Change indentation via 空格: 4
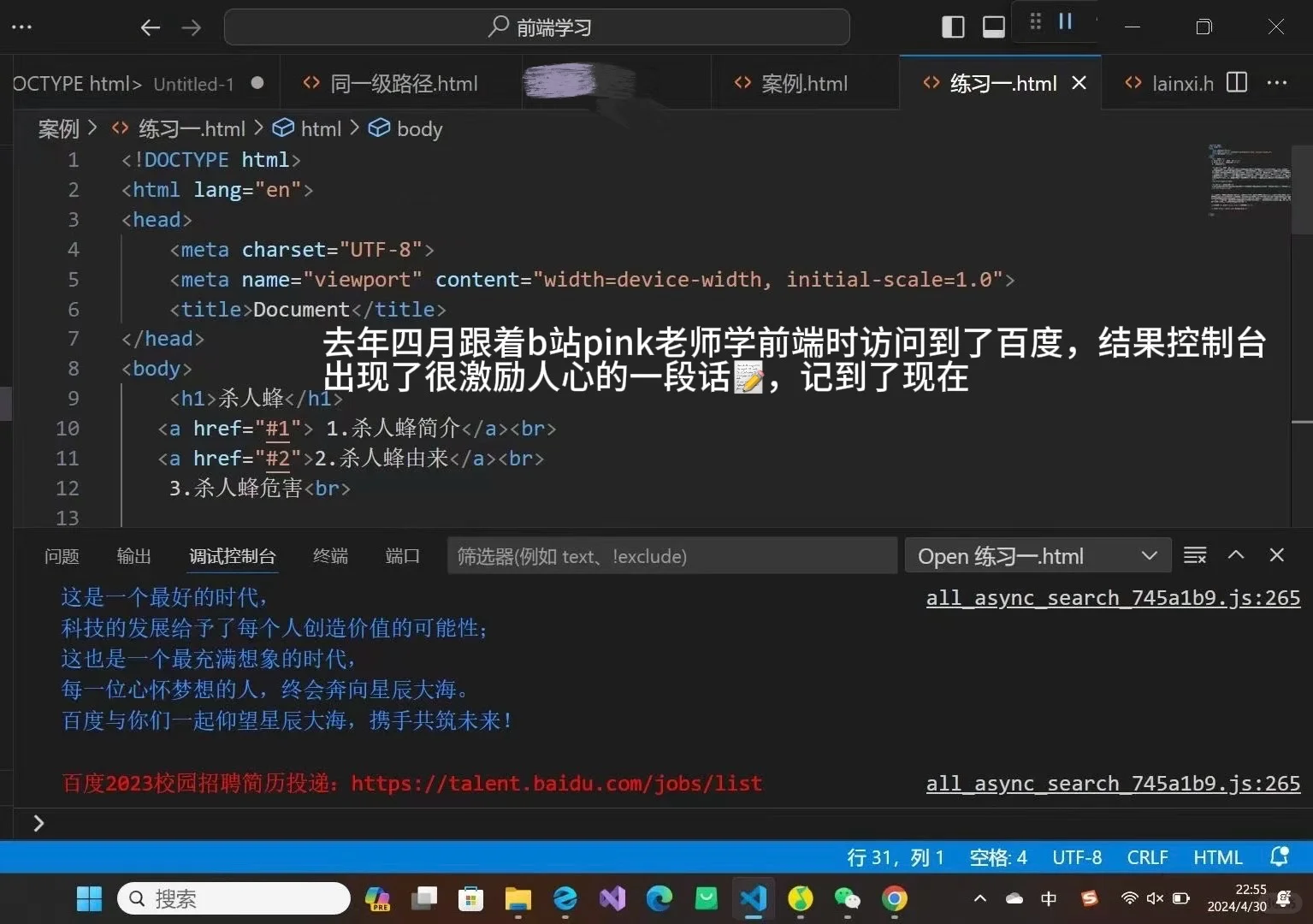Viewport: 1313px width, 924px height. (x=998, y=857)
